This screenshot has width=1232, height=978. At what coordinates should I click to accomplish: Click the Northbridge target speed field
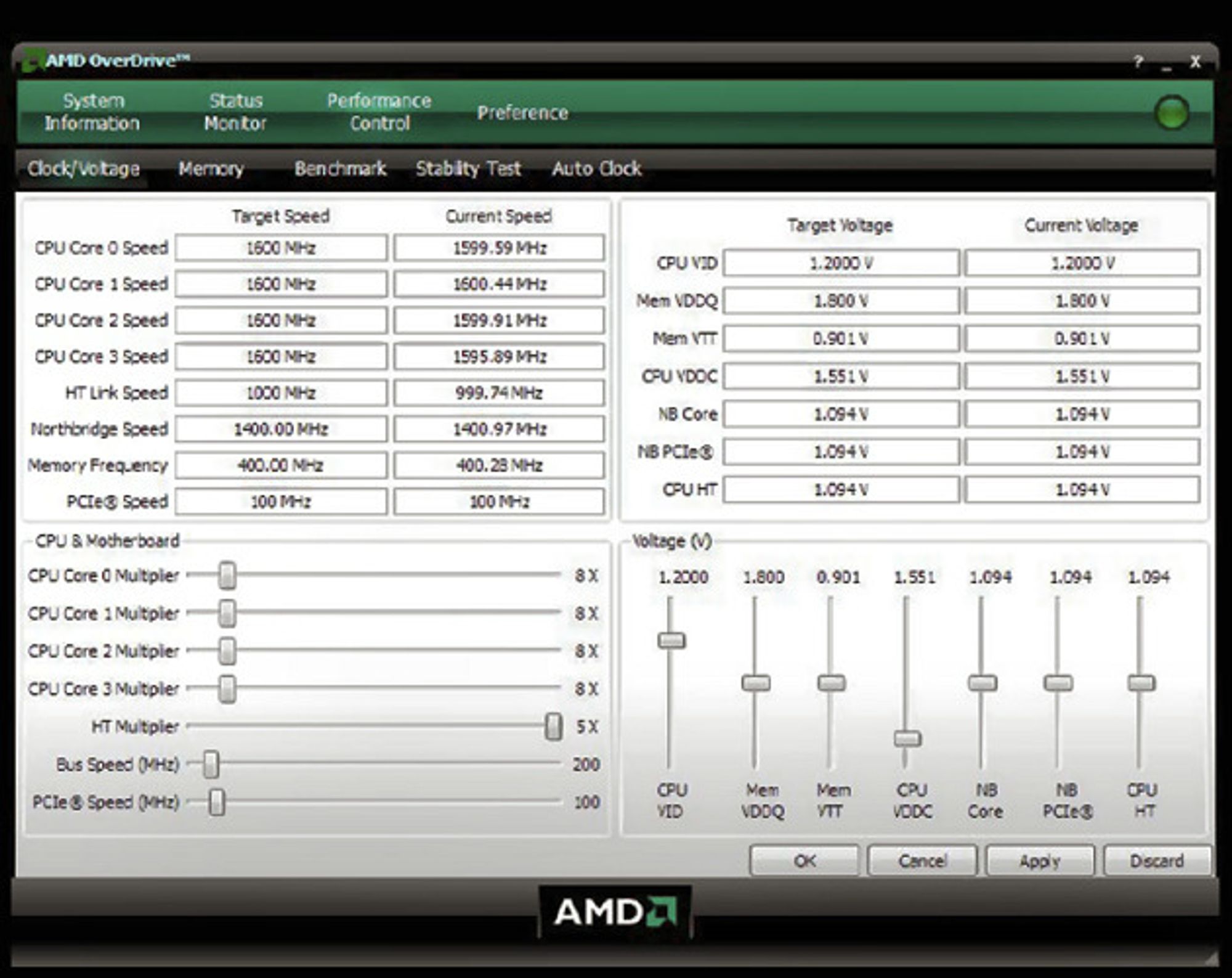281,429
